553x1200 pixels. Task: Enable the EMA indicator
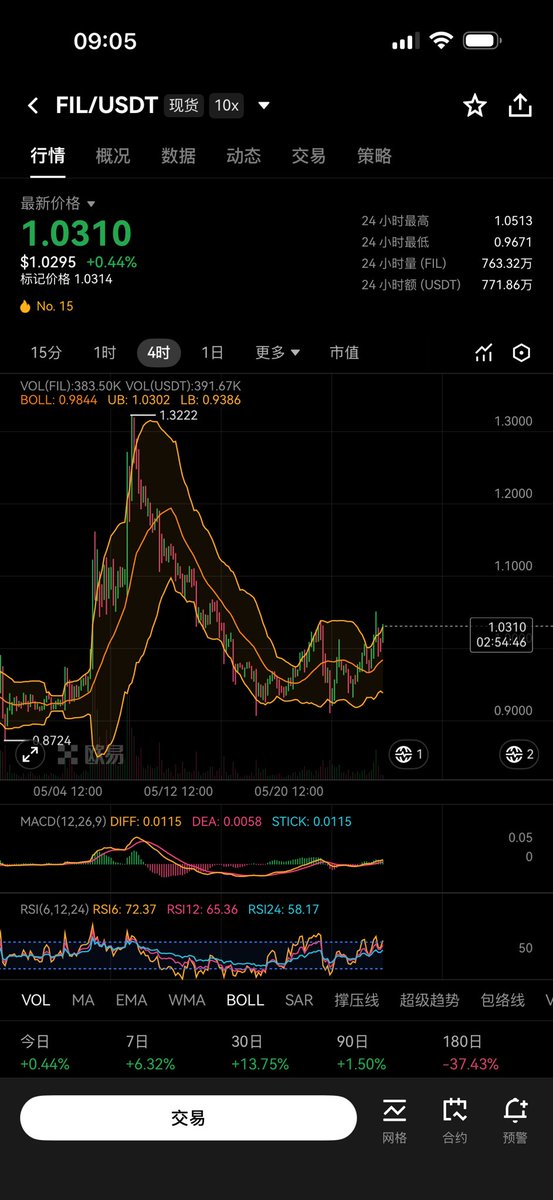[x=131, y=1000]
